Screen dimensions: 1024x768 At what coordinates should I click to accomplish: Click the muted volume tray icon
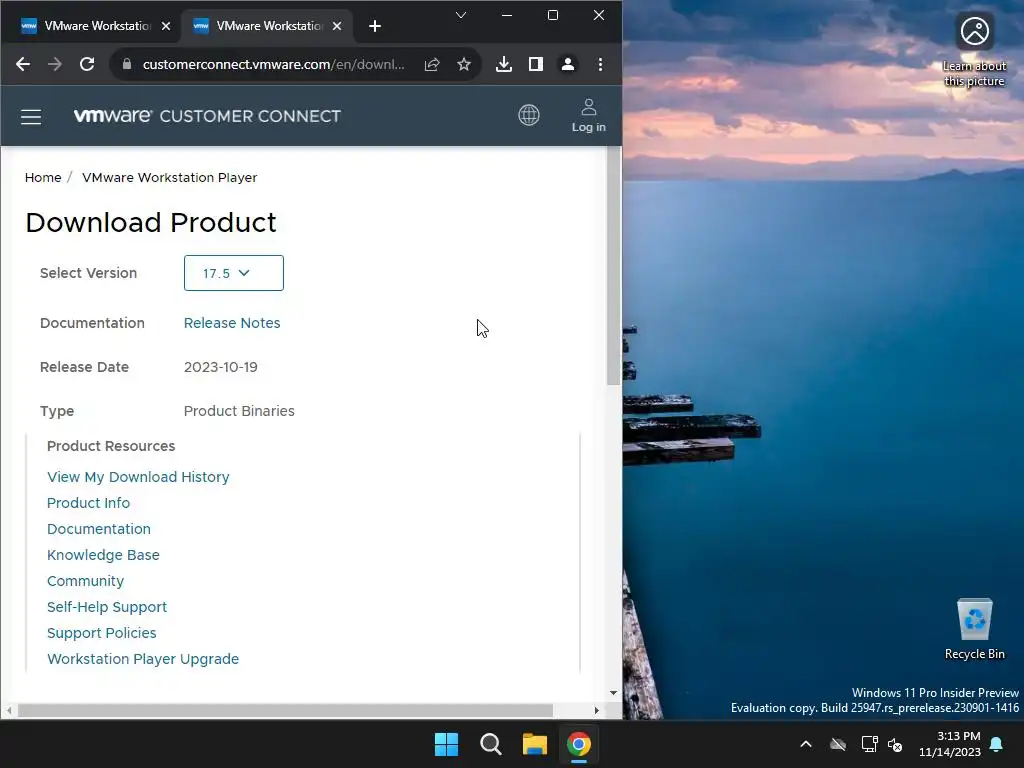click(x=895, y=744)
